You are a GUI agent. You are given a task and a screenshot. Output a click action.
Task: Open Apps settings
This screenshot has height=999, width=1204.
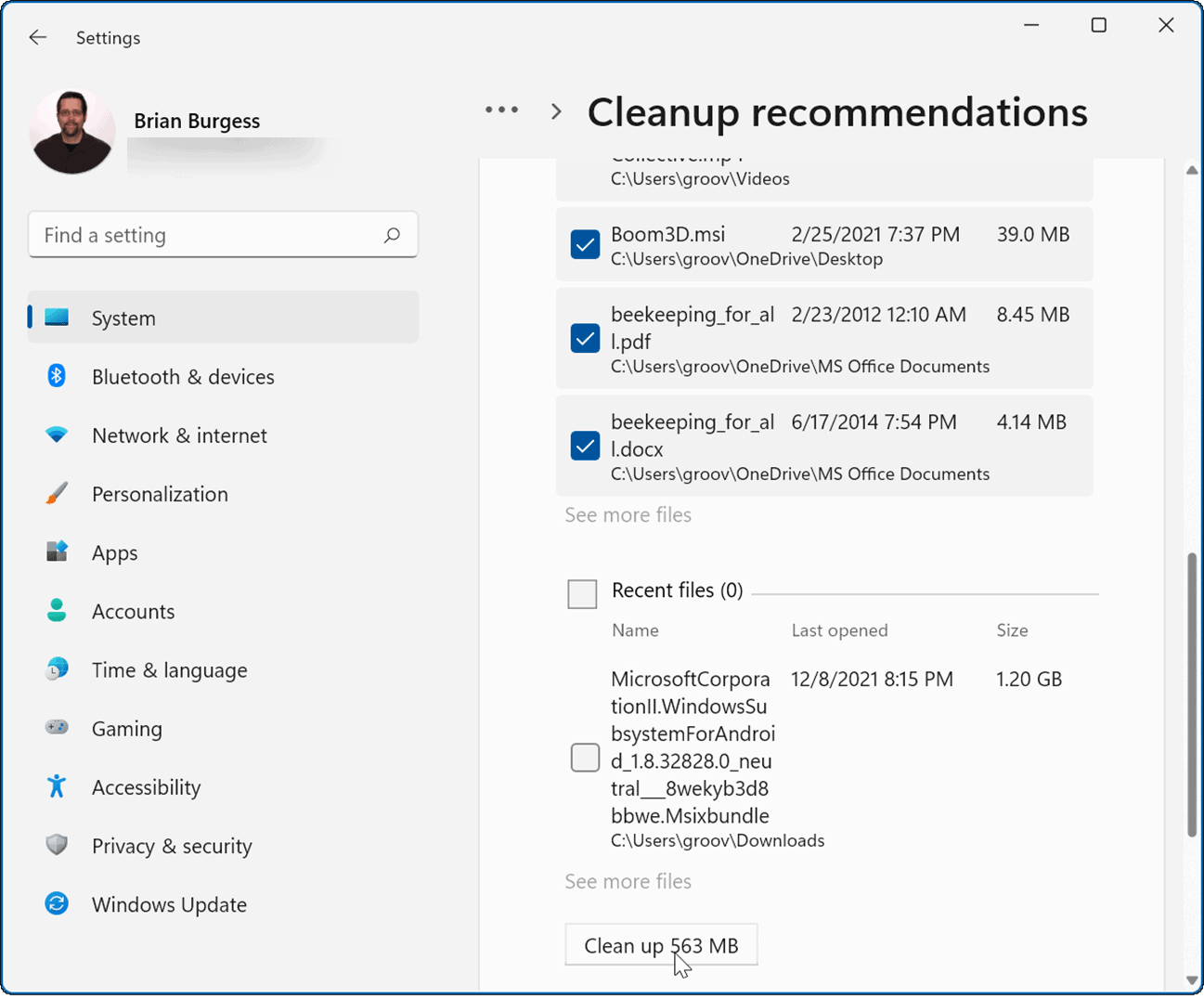pyautogui.click(x=114, y=552)
